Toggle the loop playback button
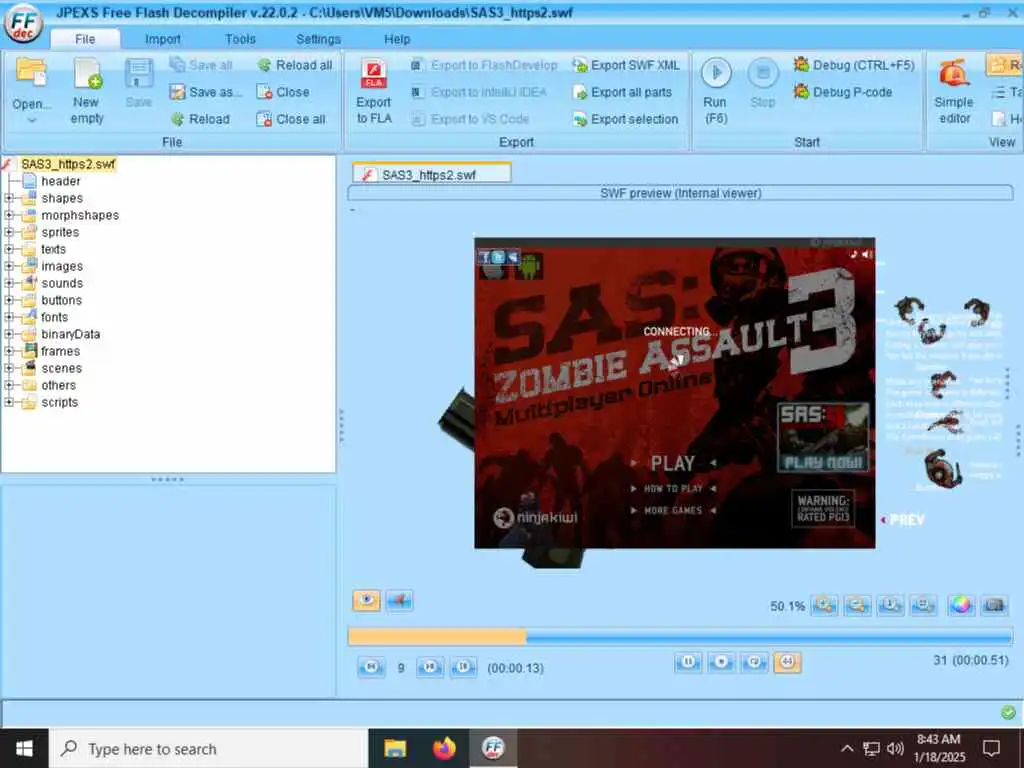 click(x=754, y=662)
